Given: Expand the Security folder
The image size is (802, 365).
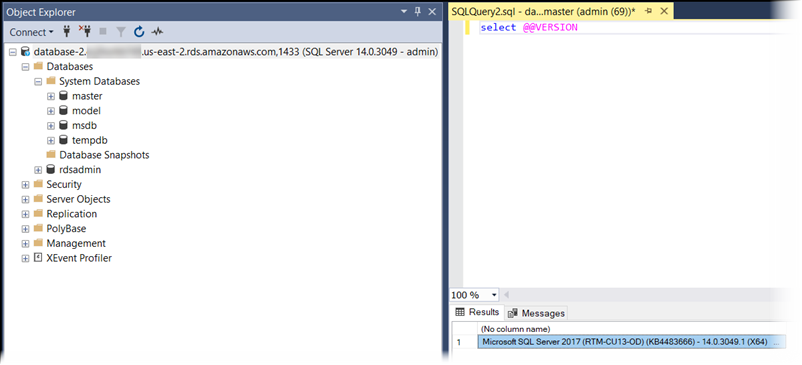Looking at the screenshot, I should point(25,185).
